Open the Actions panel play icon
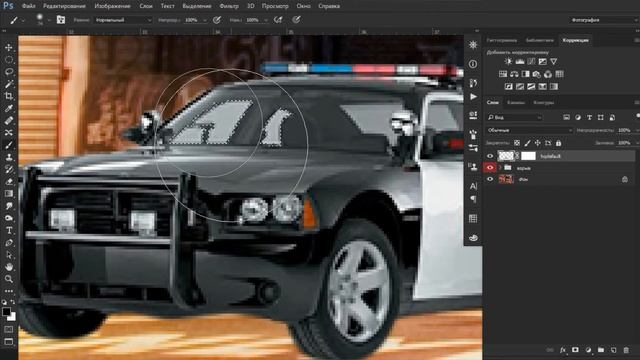640x360 pixels. click(473, 97)
